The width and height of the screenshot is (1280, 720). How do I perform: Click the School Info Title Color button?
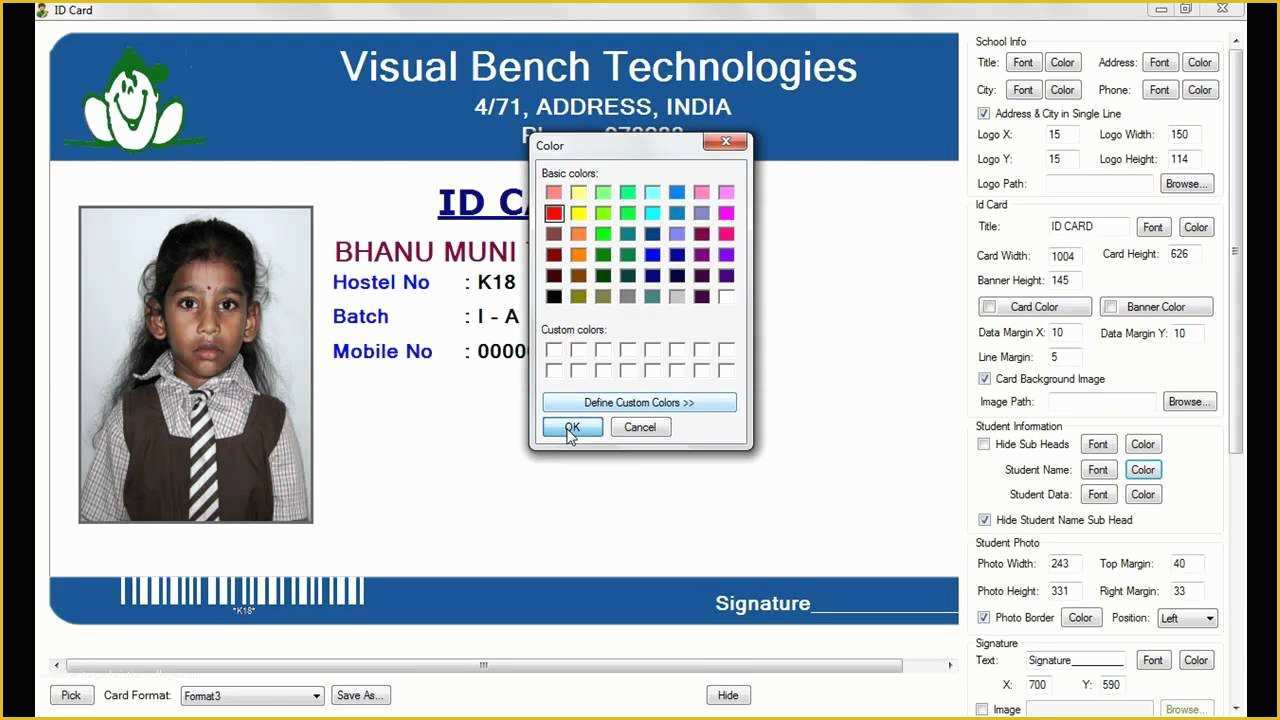click(x=1062, y=62)
